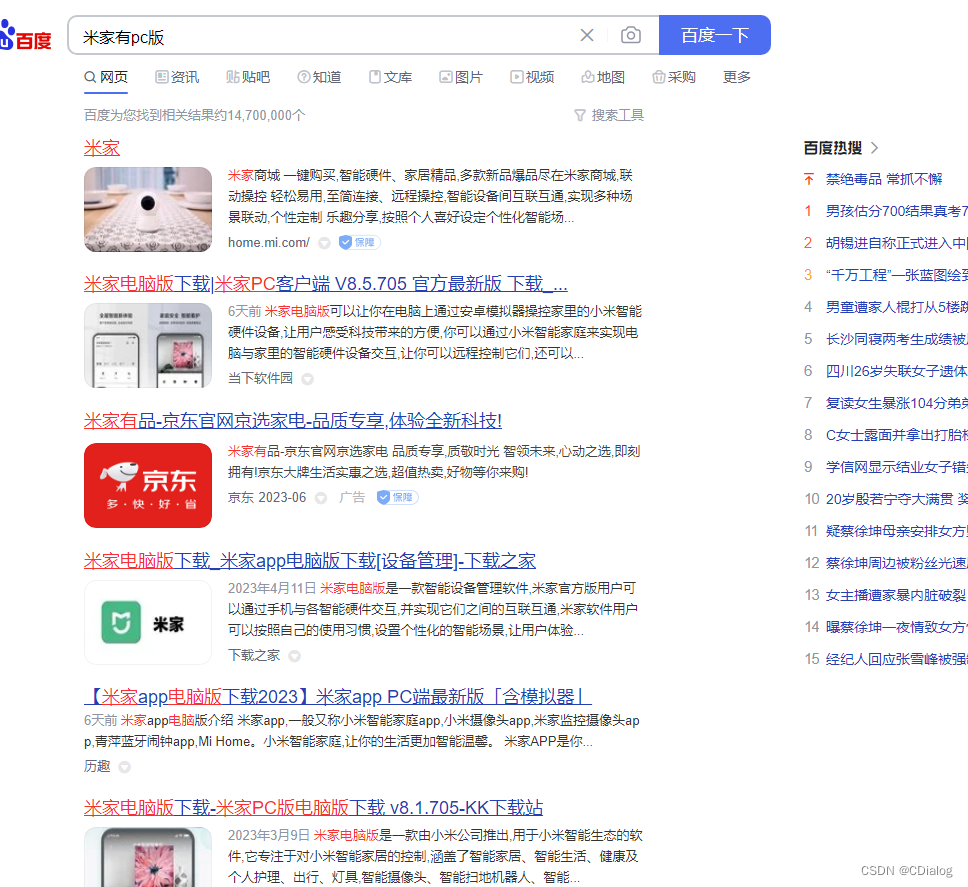Open 米家电脑版下载 KK下载站 result link

tap(313, 808)
